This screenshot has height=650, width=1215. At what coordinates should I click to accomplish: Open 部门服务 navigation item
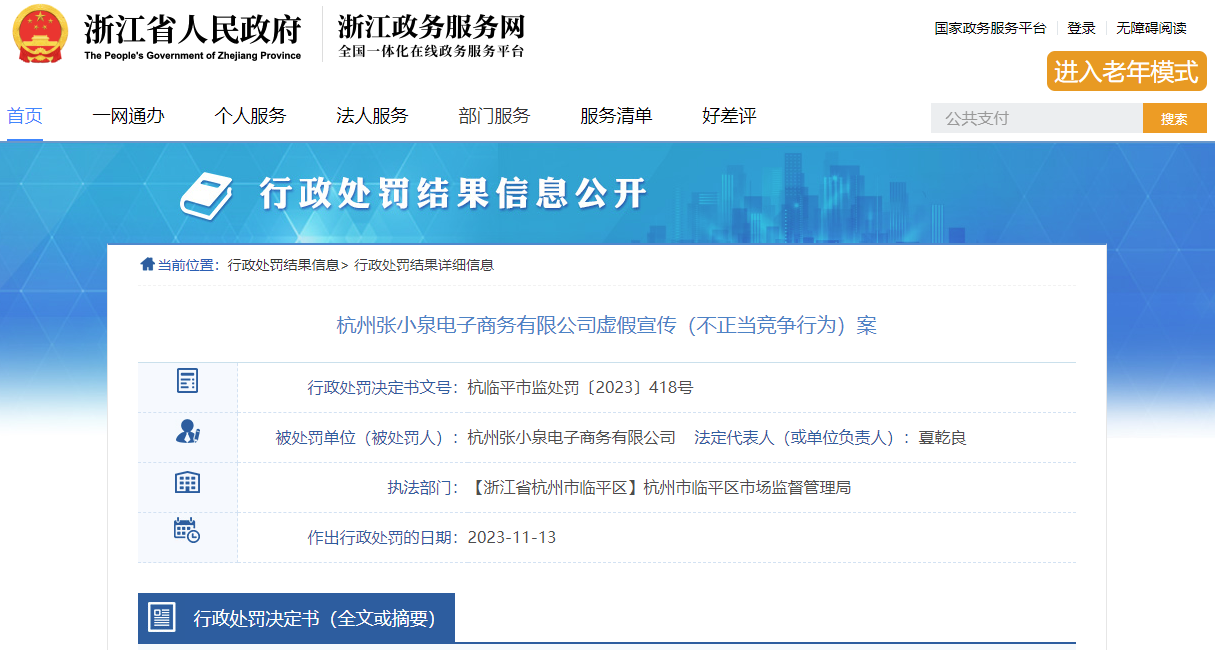494,116
